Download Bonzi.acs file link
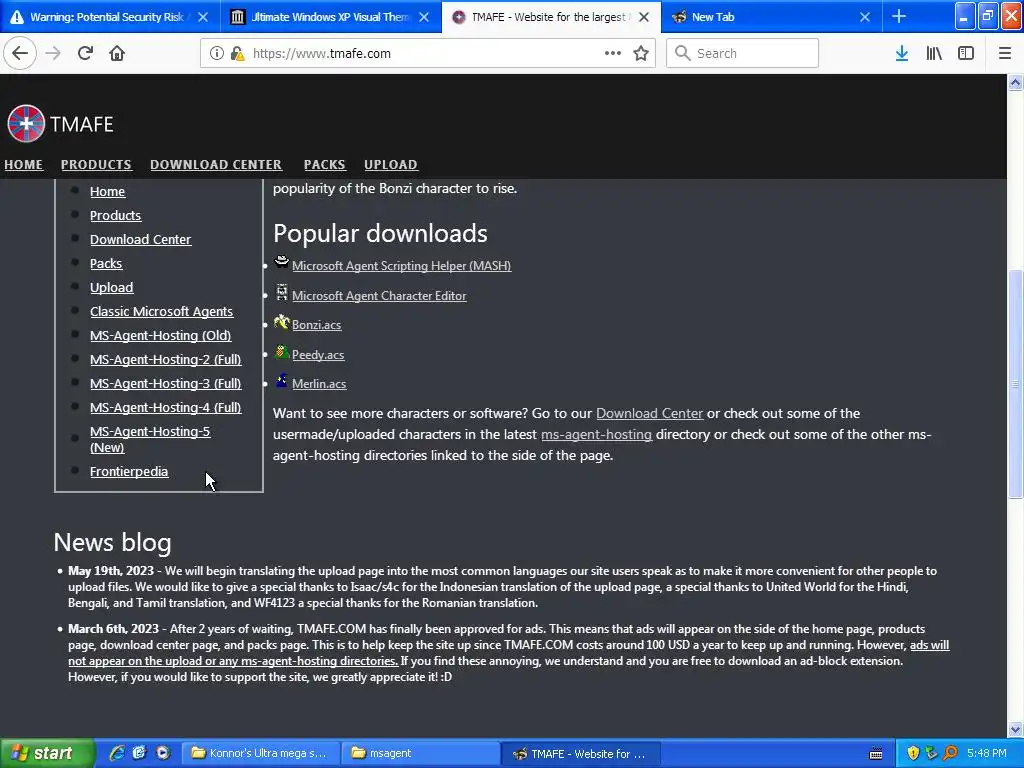This screenshot has width=1024, height=768. click(317, 325)
